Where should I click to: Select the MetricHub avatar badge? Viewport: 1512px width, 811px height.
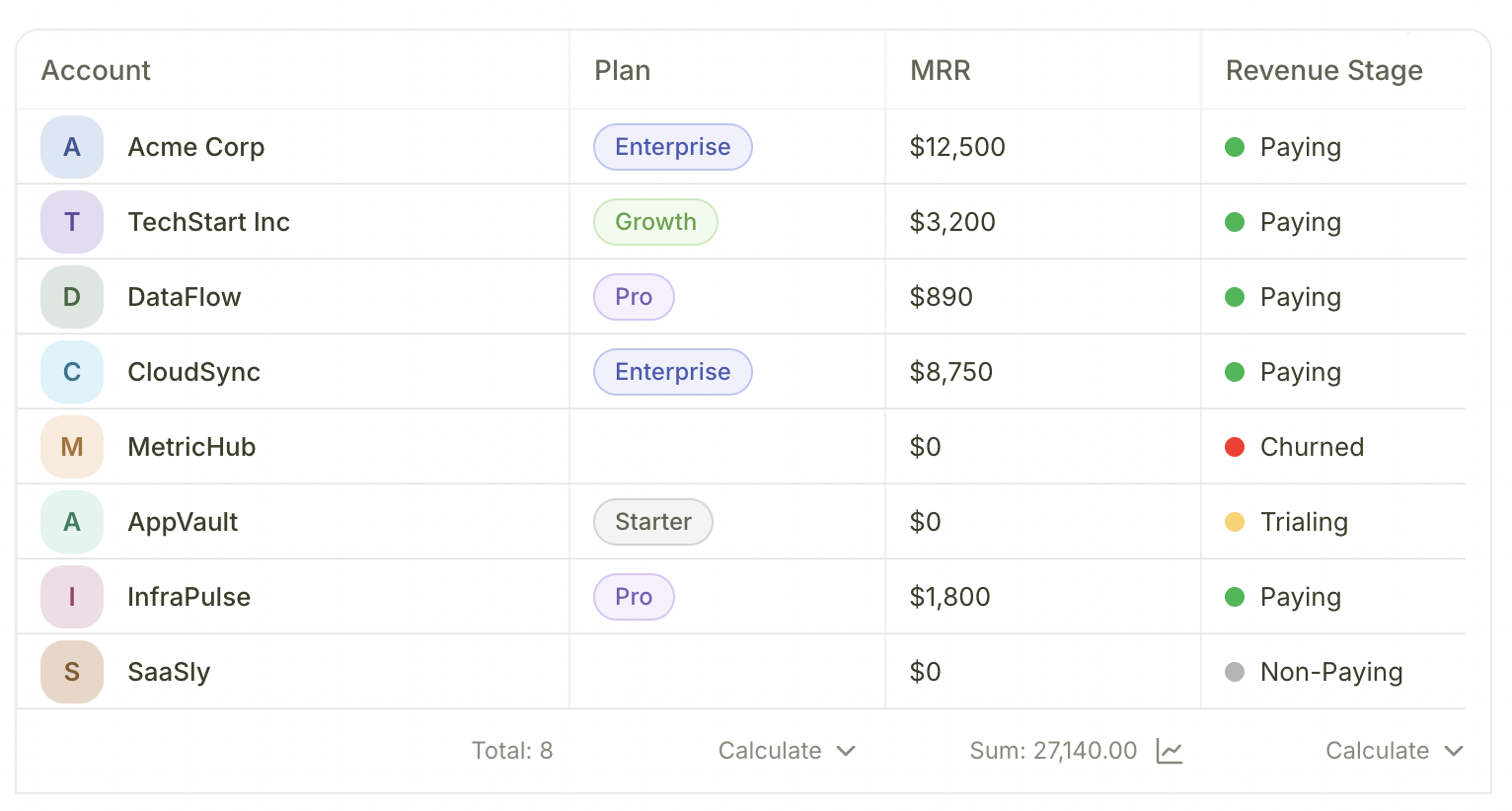coord(71,446)
